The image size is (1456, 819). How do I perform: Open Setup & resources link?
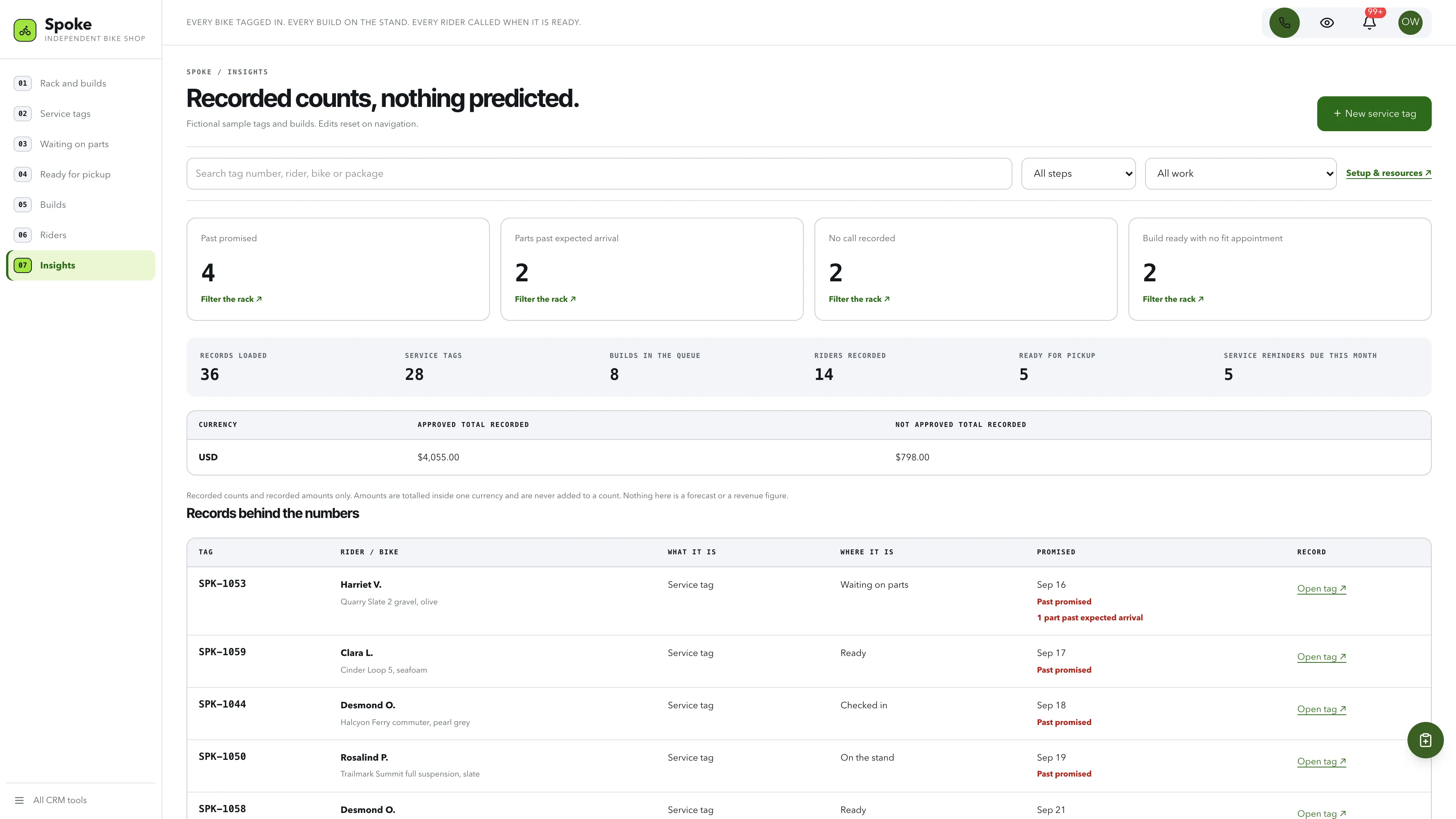pyautogui.click(x=1388, y=173)
